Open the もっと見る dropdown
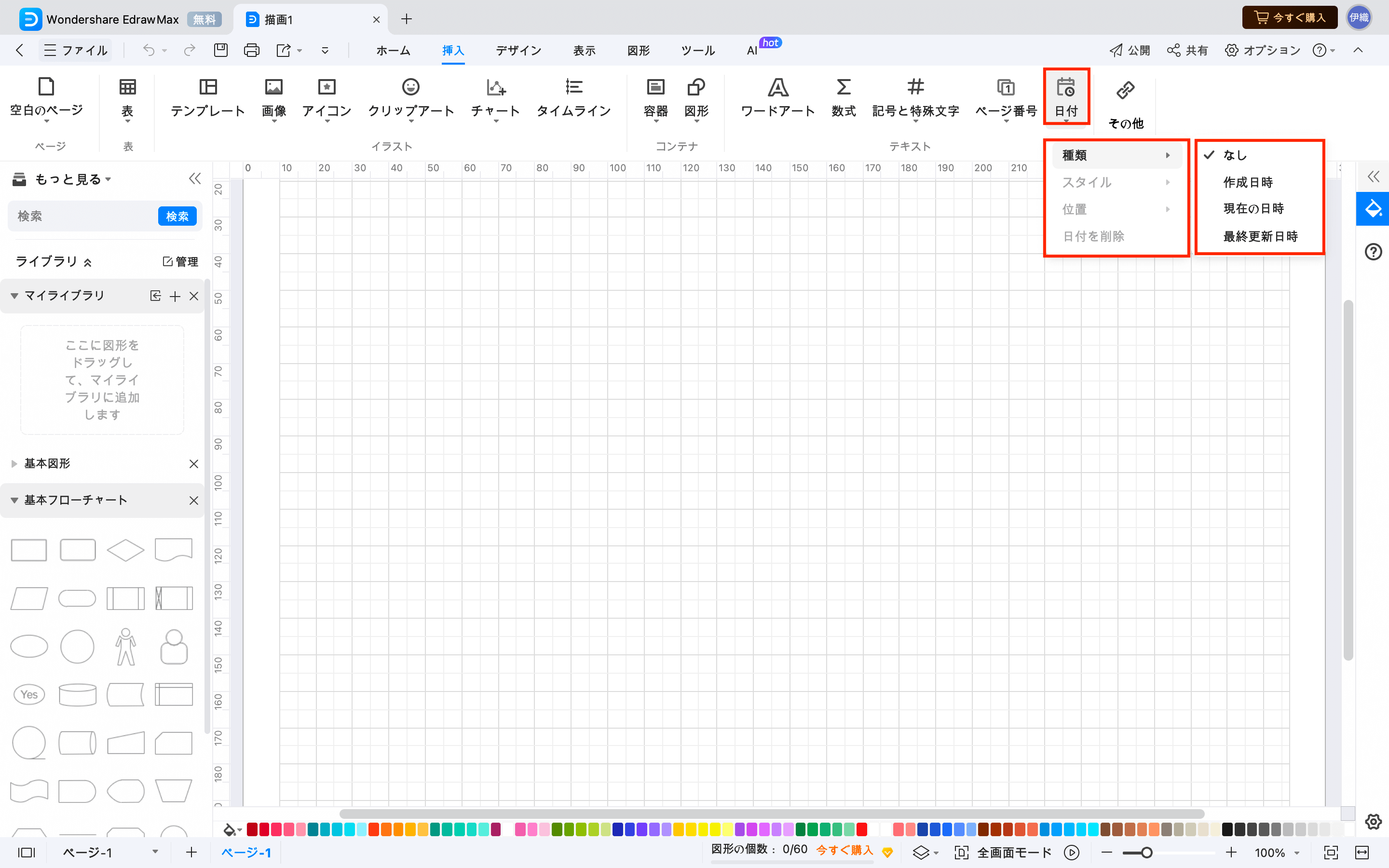Image resolution: width=1389 pixels, height=868 pixels. 72,179
